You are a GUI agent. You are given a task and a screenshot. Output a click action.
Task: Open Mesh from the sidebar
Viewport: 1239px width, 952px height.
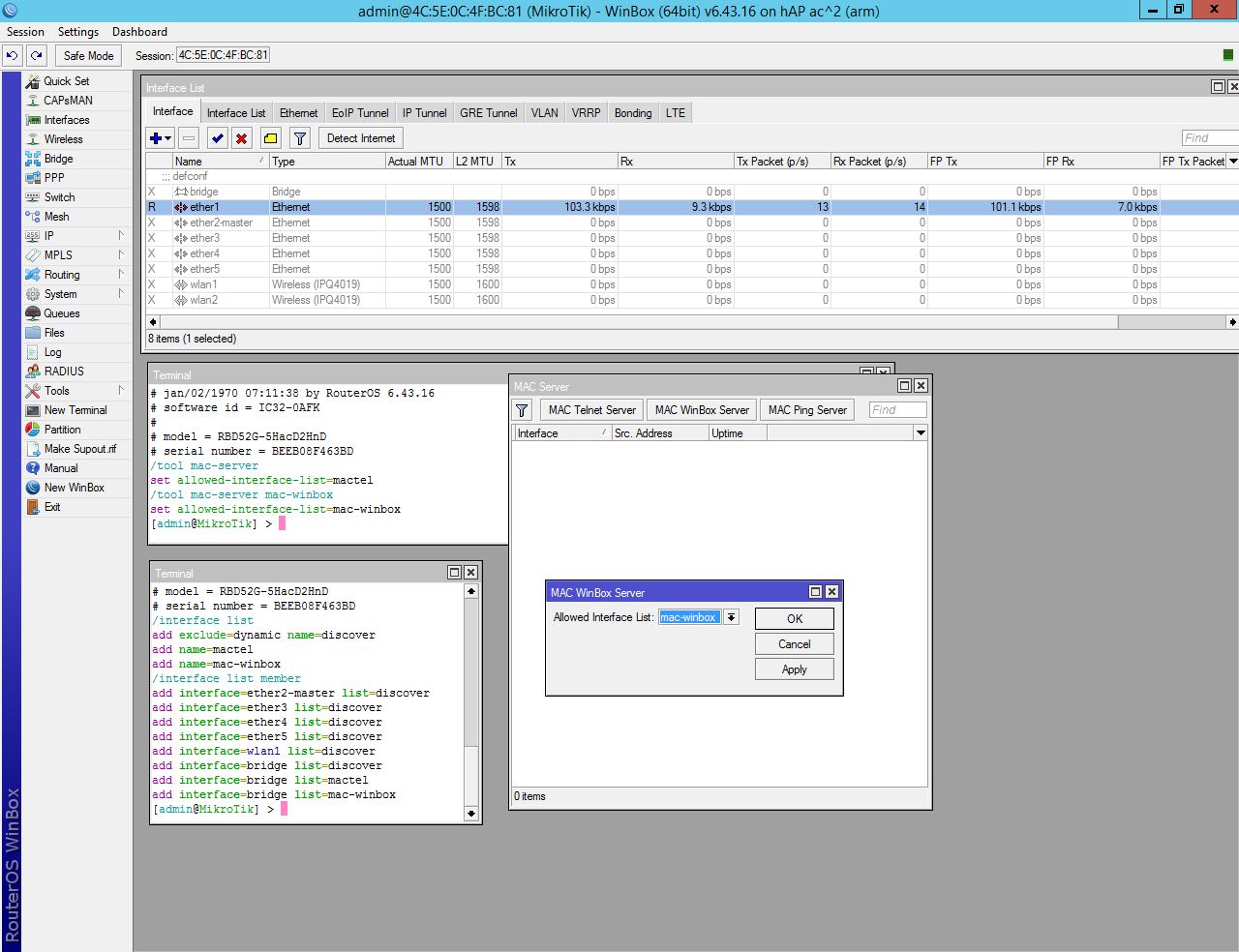pos(56,217)
